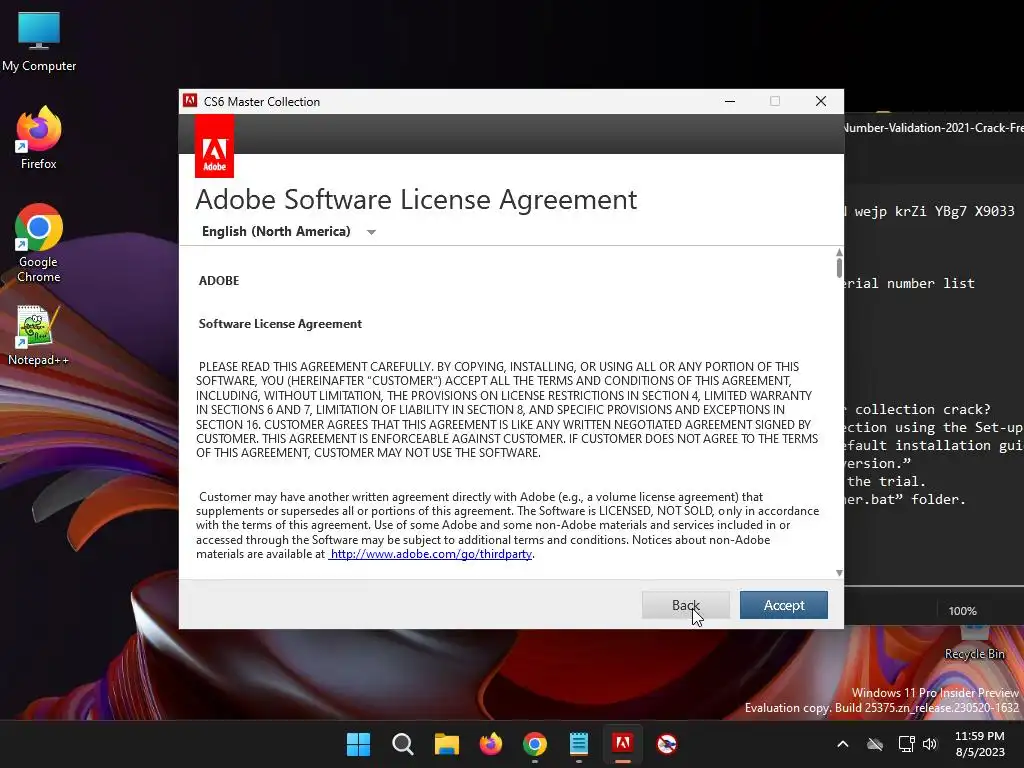Click the license text scrollbar up arrow
Image resolution: width=1024 pixels, height=768 pixels.
[x=839, y=252]
